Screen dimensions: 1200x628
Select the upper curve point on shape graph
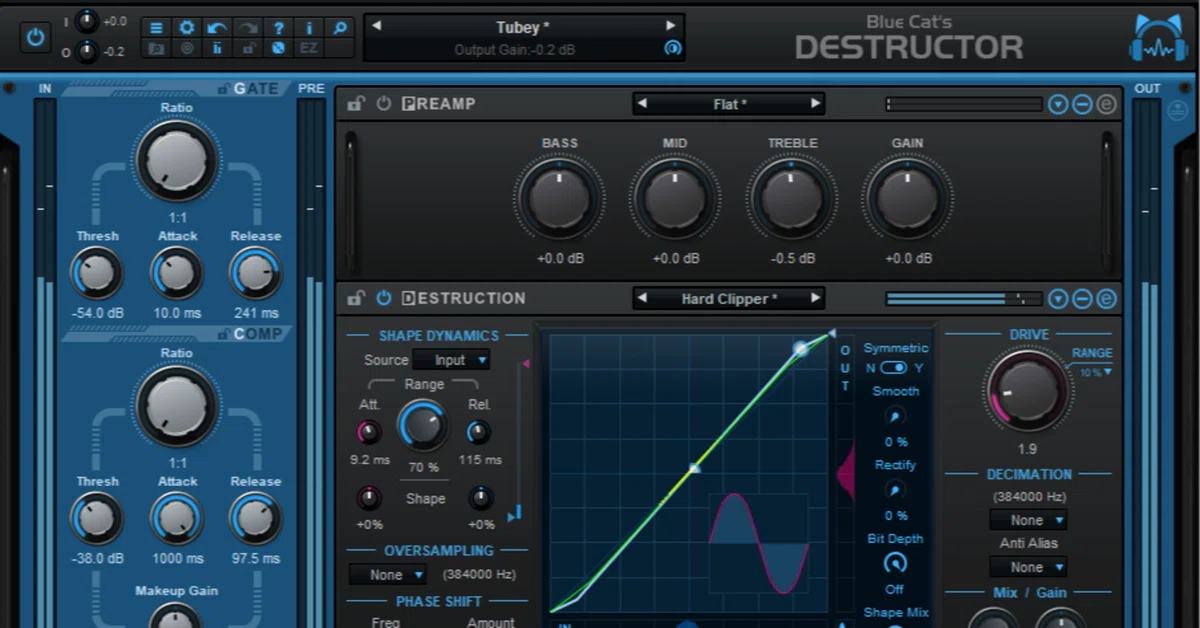(801, 349)
